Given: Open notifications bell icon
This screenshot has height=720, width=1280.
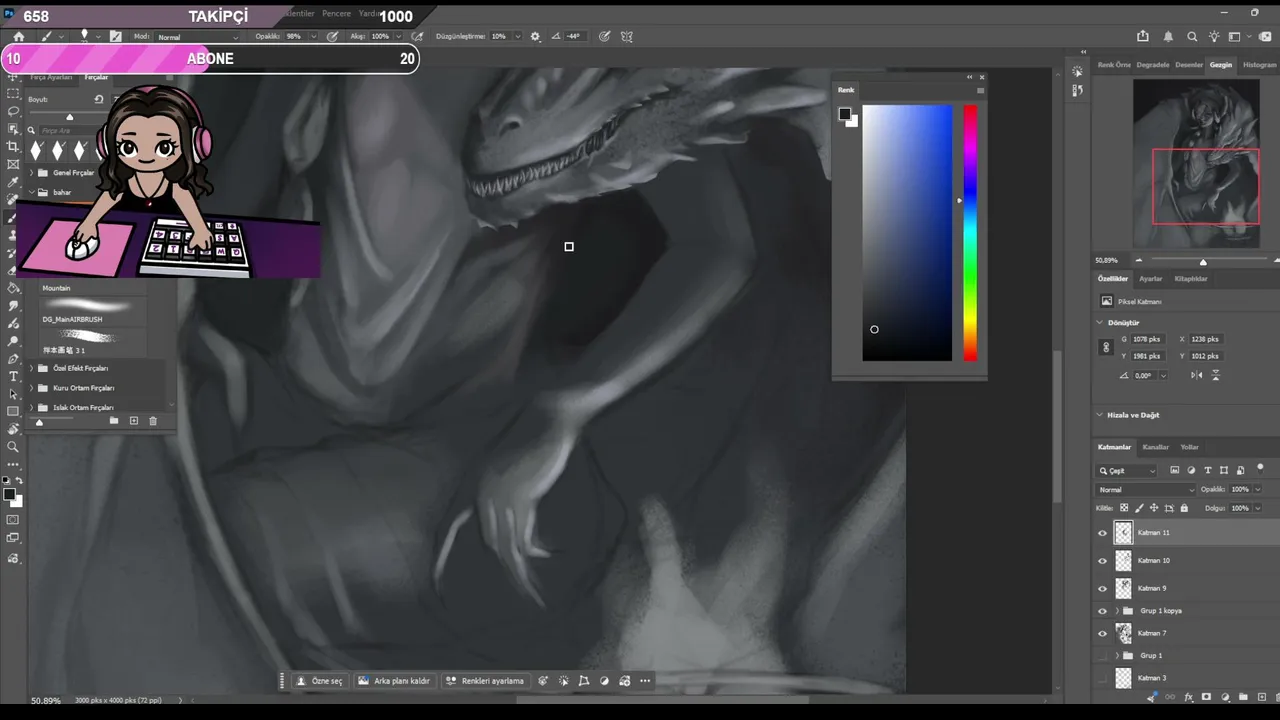Looking at the screenshot, I should tap(1168, 37).
